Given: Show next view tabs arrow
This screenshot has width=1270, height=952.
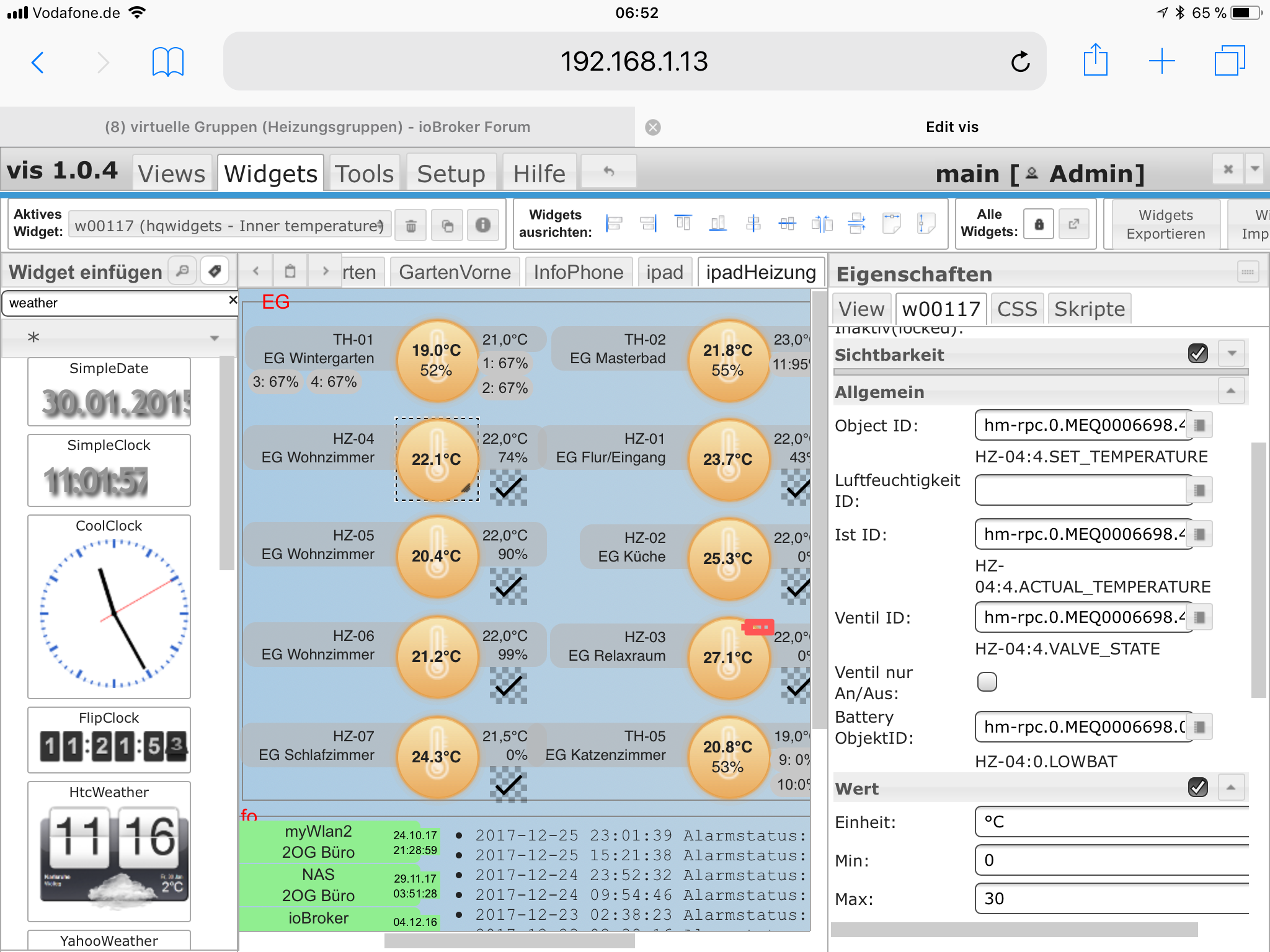Looking at the screenshot, I should click(x=325, y=271).
